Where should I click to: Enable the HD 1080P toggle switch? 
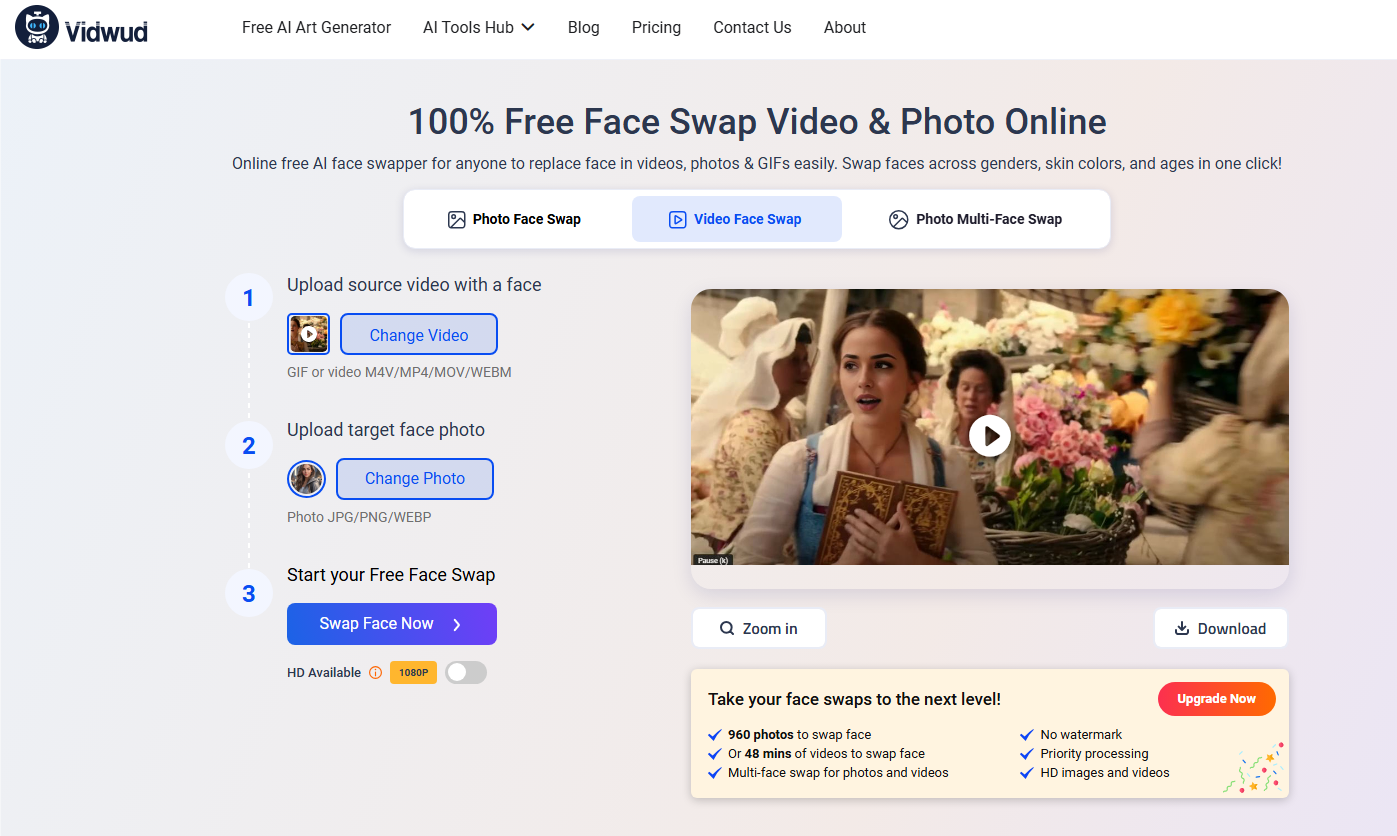point(466,673)
